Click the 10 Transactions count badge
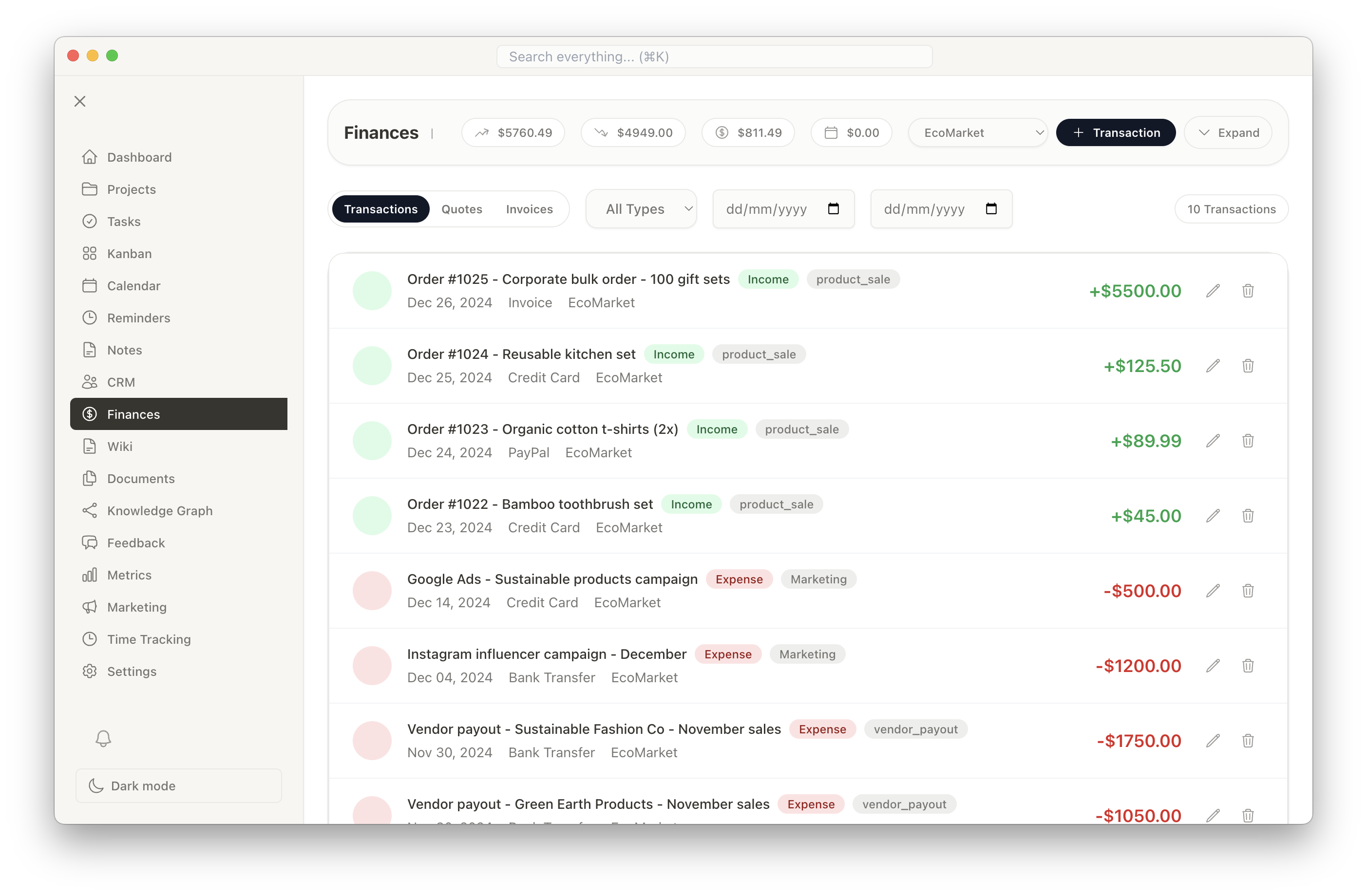Image resolution: width=1367 pixels, height=896 pixels. click(x=1231, y=209)
